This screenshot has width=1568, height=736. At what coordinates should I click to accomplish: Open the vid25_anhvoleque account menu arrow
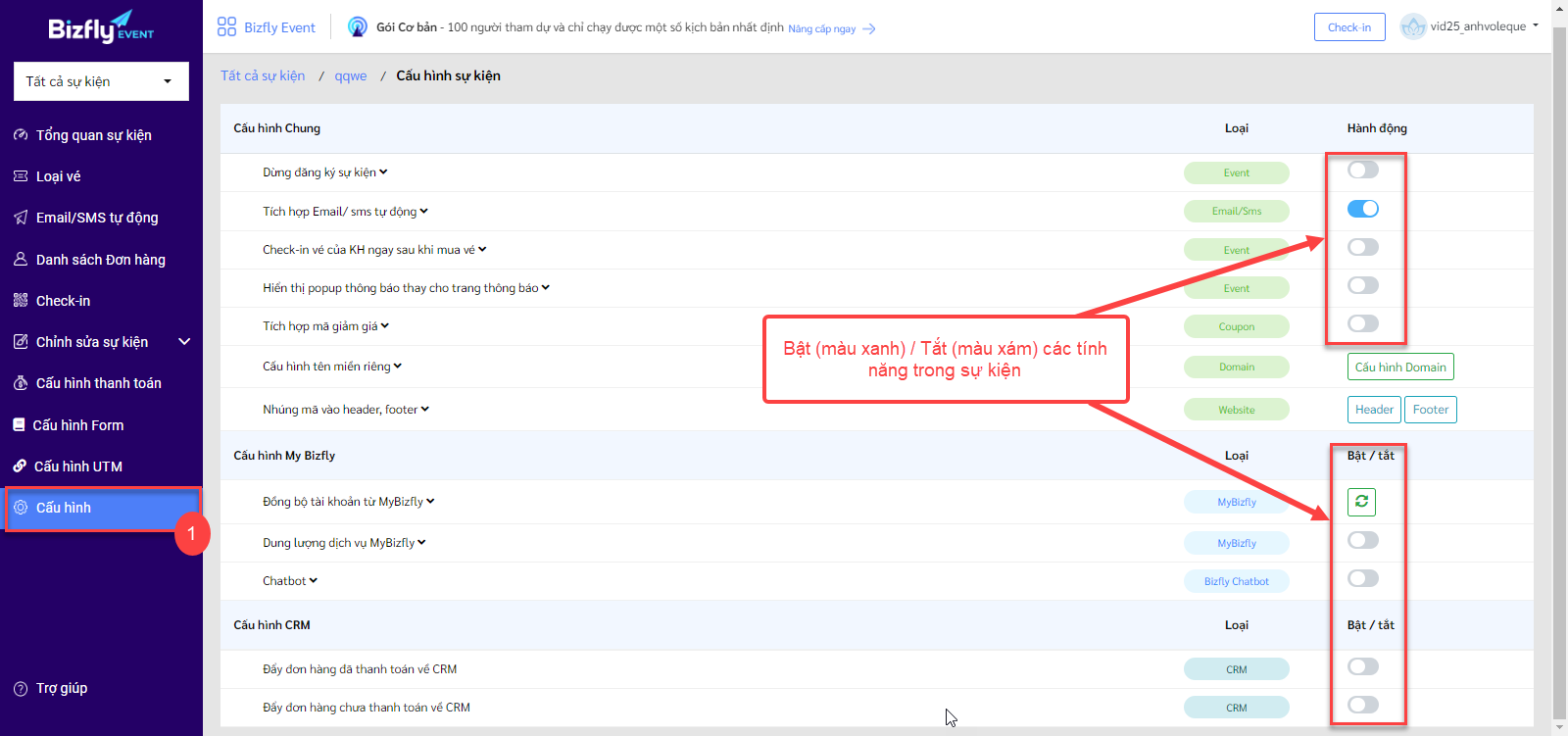coord(1535,25)
